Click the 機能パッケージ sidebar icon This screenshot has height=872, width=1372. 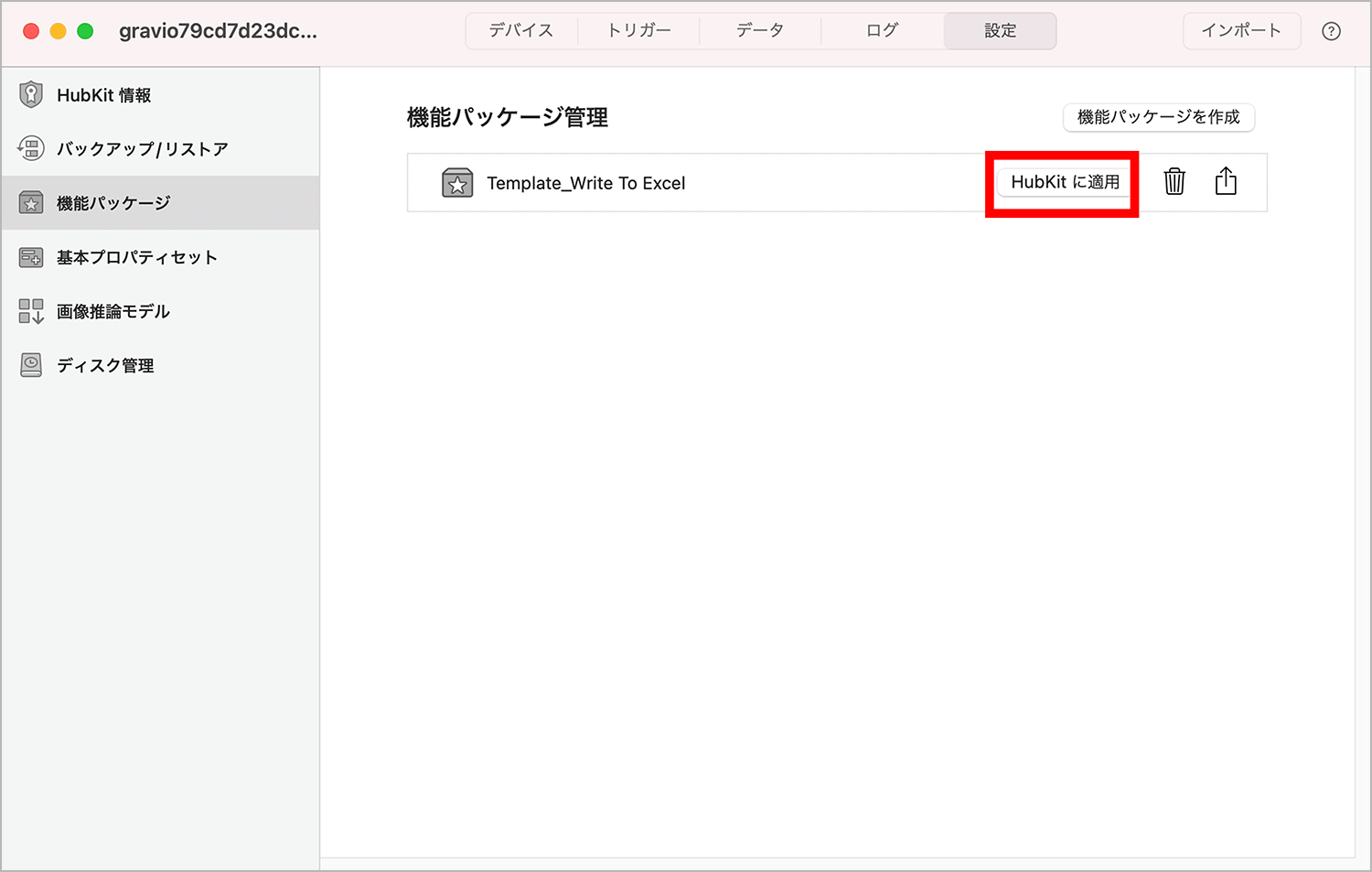pyautogui.click(x=31, y=203)
